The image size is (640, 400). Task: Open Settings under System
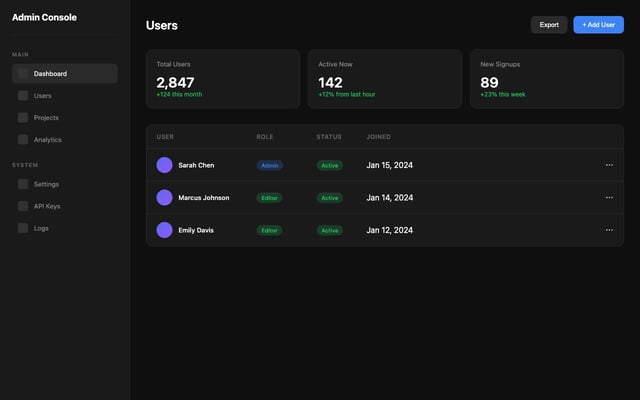[64, 184]
